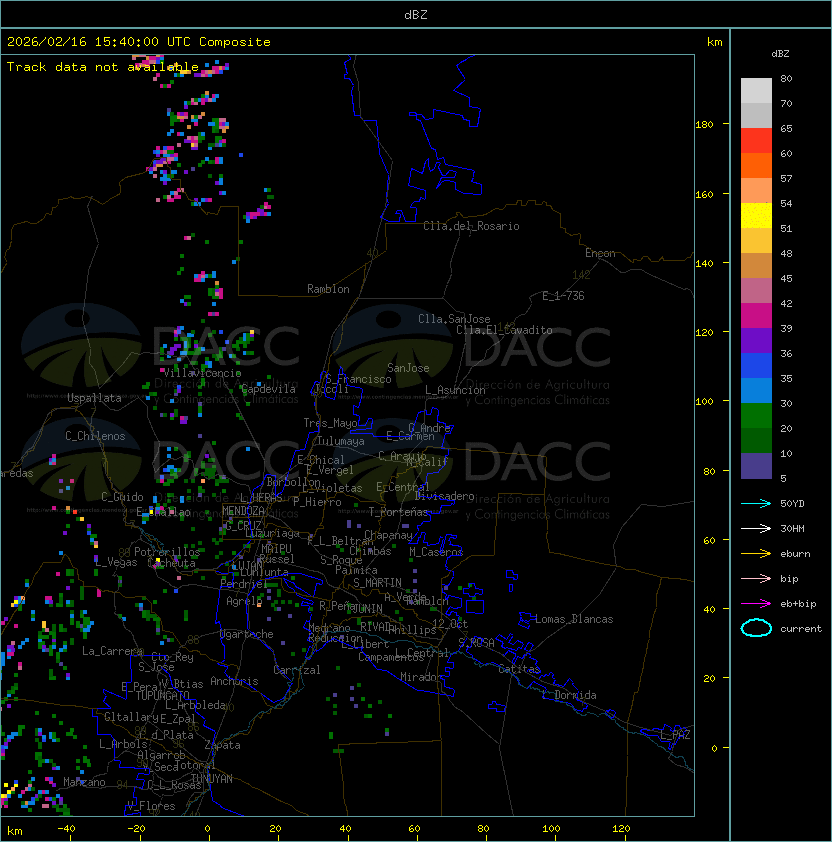Screen dimensions: 832x842
Task: Pick the purple swatch between 39 and 36
Action: pos(756,340)
